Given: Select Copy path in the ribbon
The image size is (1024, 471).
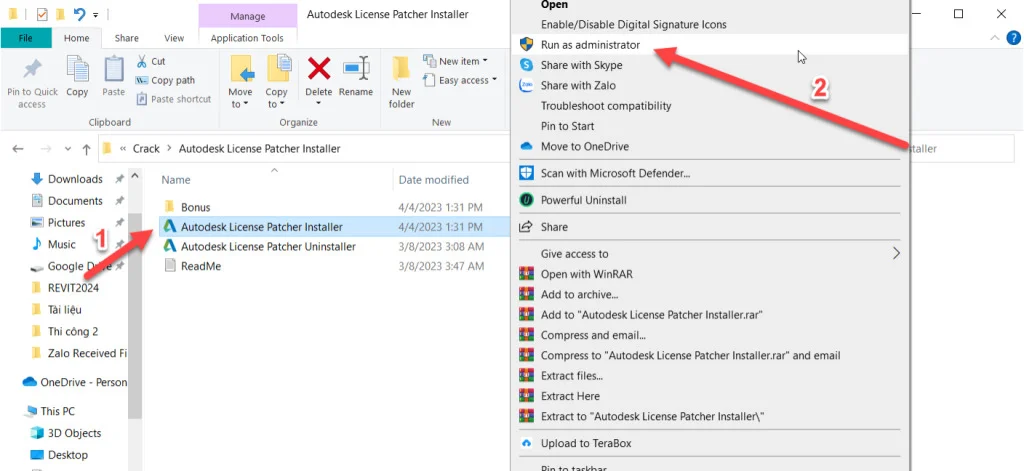Looking at the screenshot, I should point(165,80).
